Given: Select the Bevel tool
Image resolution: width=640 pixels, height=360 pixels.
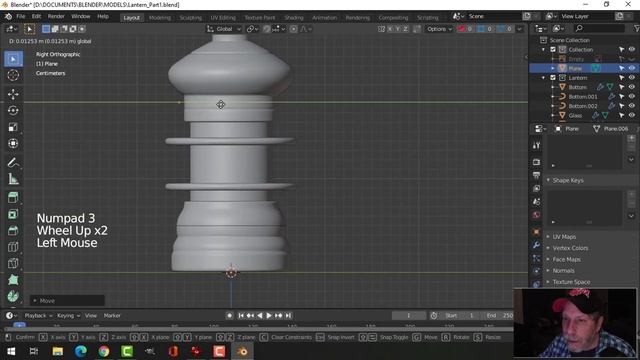Looking at the screenshot, I should tap(13, 231).
